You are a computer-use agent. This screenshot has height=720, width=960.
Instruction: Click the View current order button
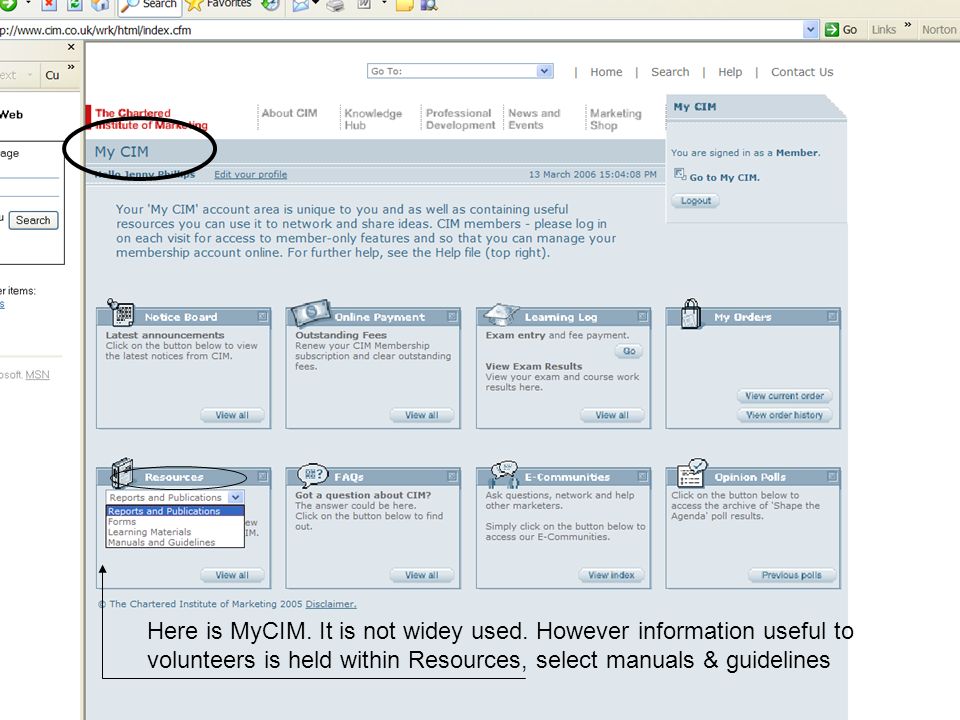point(784,396)
